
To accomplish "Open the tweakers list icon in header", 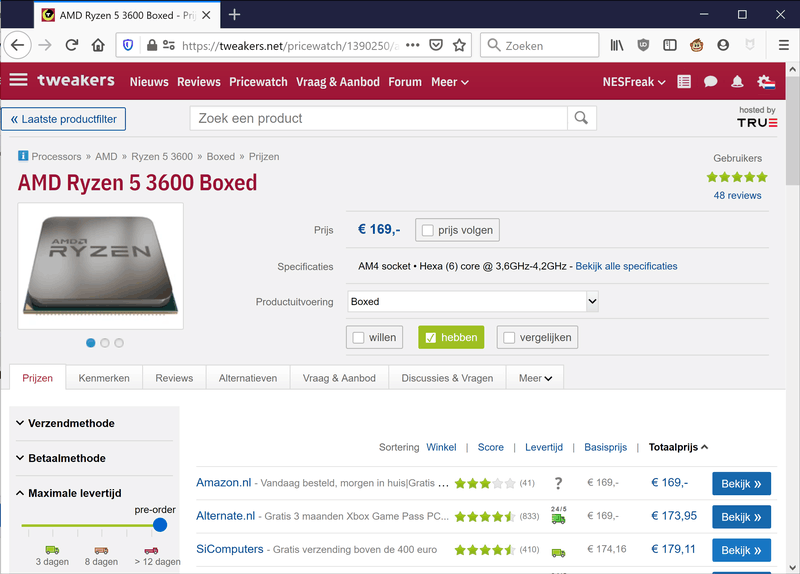I will click(684, 82).
